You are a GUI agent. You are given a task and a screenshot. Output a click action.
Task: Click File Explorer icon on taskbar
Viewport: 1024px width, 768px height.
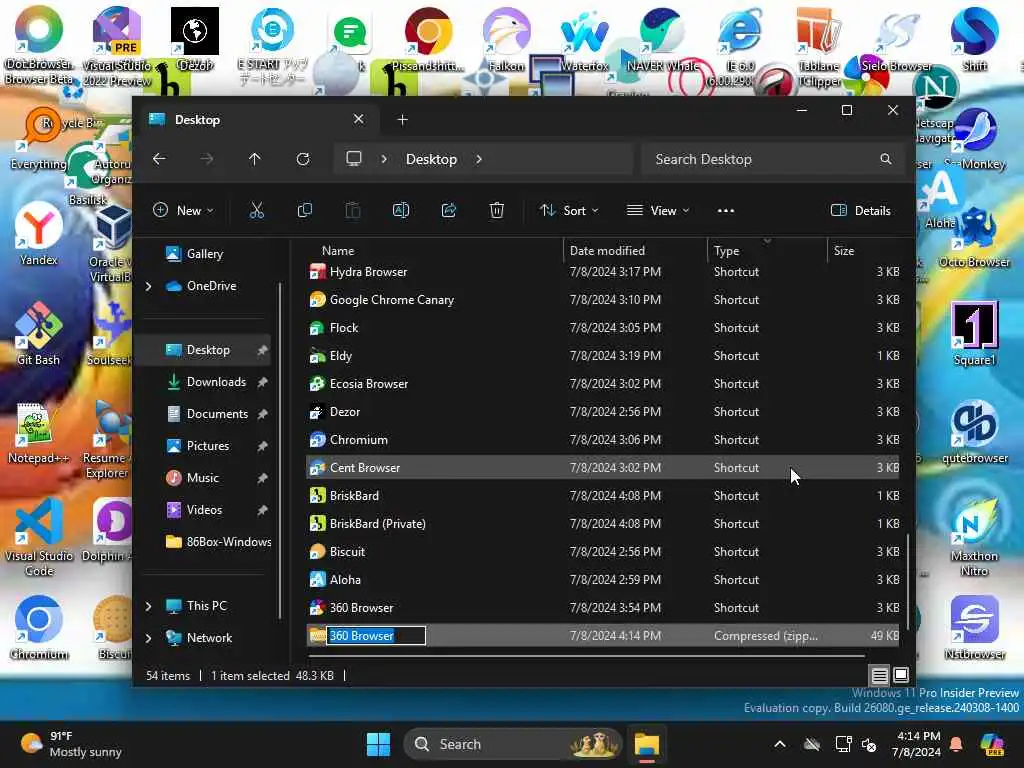(647, 744)
